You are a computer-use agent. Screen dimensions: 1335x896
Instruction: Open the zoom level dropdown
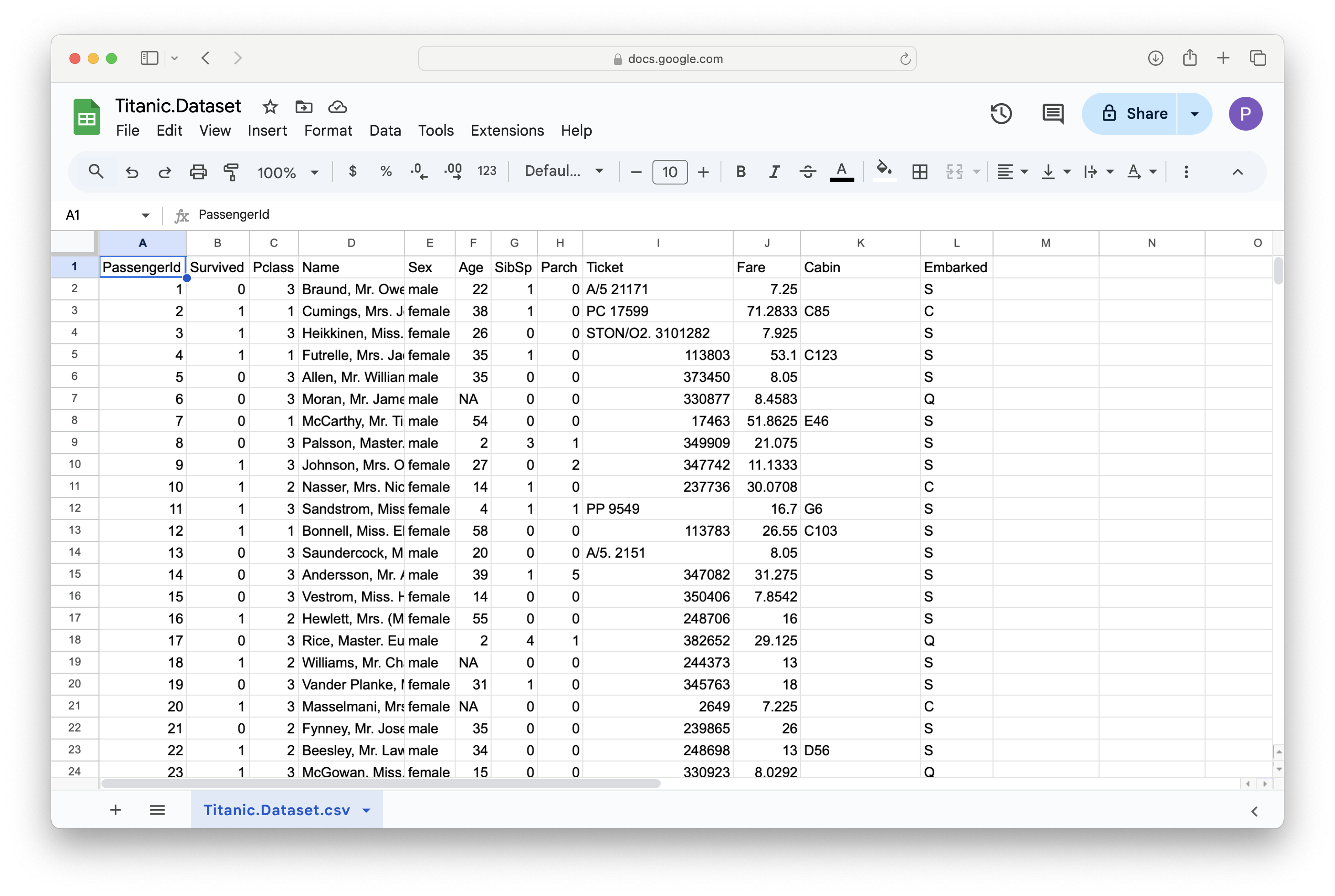pyautogui.click(x=288, y=171)
